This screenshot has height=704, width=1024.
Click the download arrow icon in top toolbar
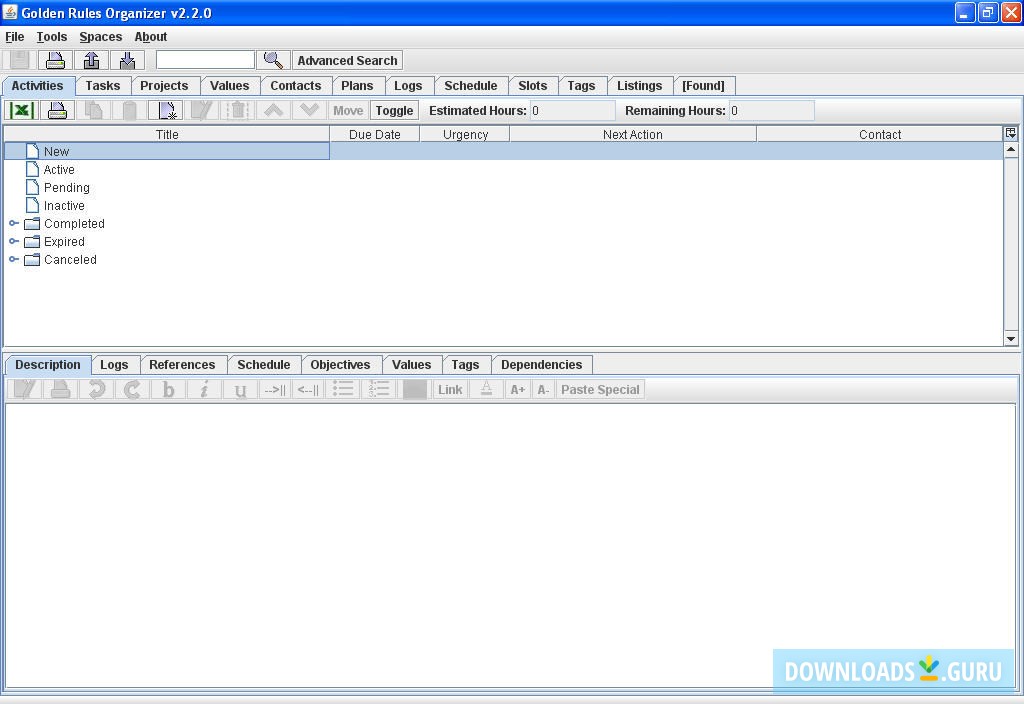point(127,60)
